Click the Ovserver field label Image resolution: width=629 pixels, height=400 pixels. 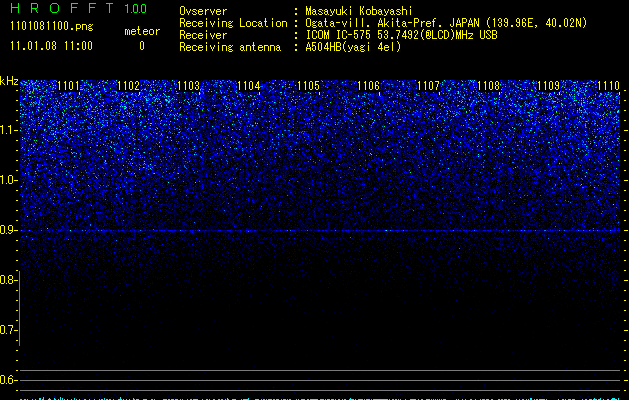pos(203,11)
